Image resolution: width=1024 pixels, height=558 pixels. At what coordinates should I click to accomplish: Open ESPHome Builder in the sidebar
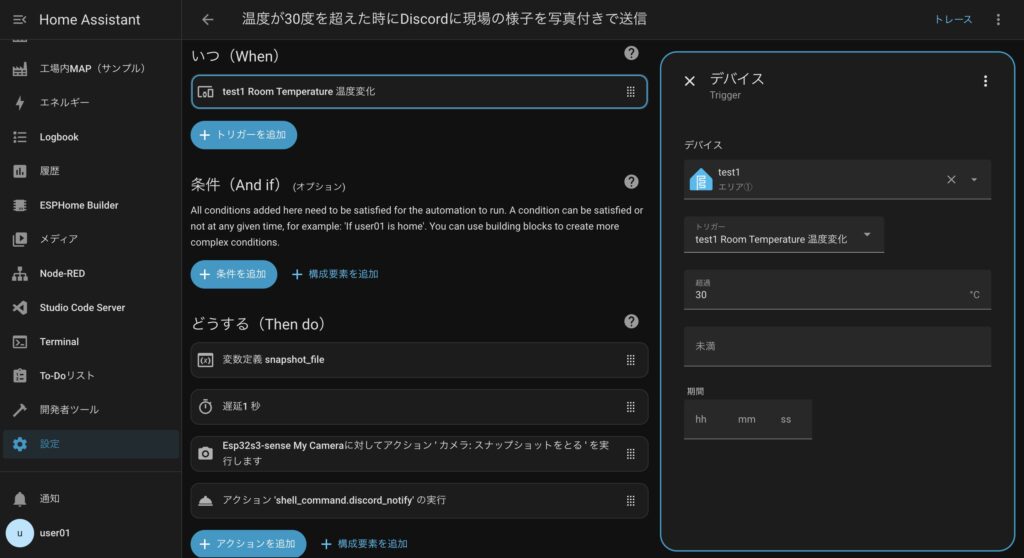[91, 205]
